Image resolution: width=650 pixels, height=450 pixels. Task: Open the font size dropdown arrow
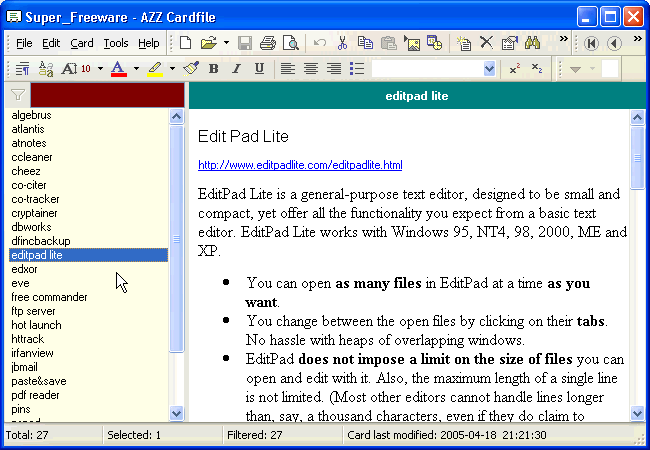point(100,68)
